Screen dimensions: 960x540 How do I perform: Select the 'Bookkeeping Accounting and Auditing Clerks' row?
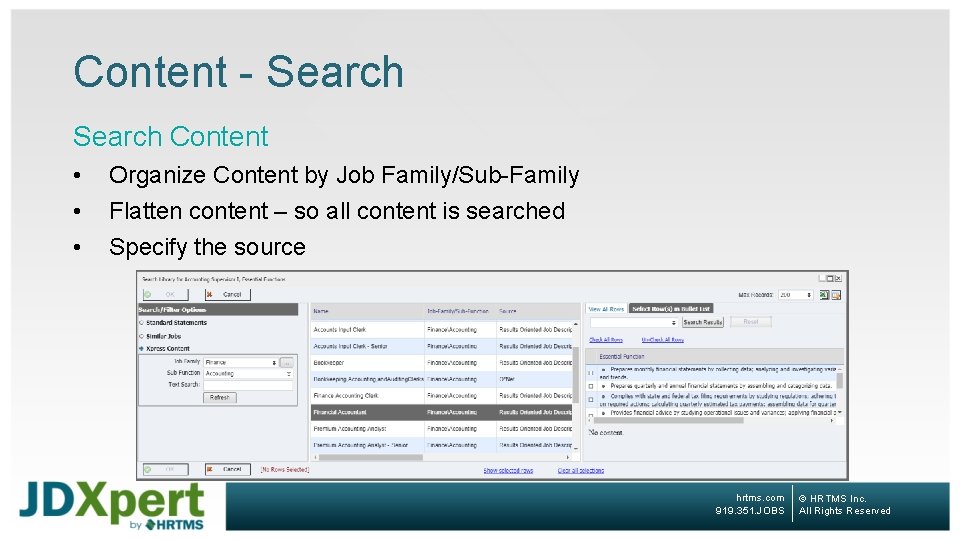[441, 379]
